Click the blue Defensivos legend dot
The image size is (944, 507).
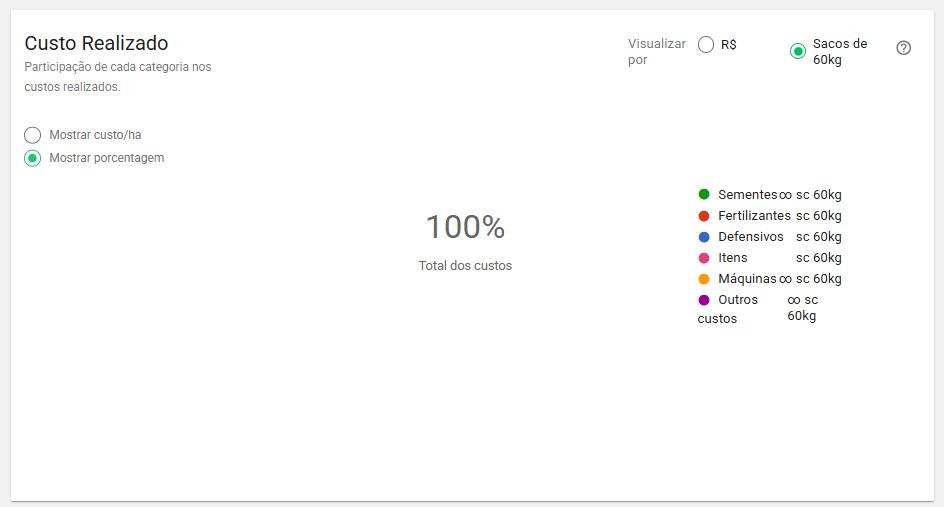(x=704, y=237)
